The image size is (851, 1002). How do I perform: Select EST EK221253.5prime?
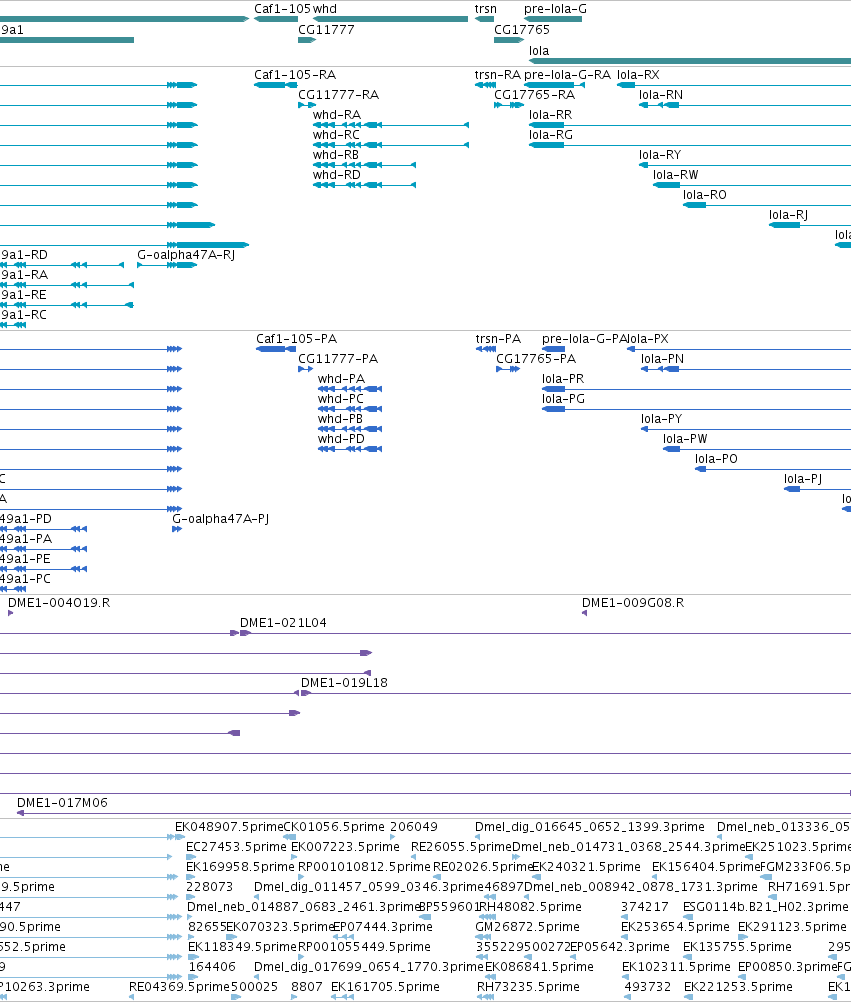(x=738, y=987)
